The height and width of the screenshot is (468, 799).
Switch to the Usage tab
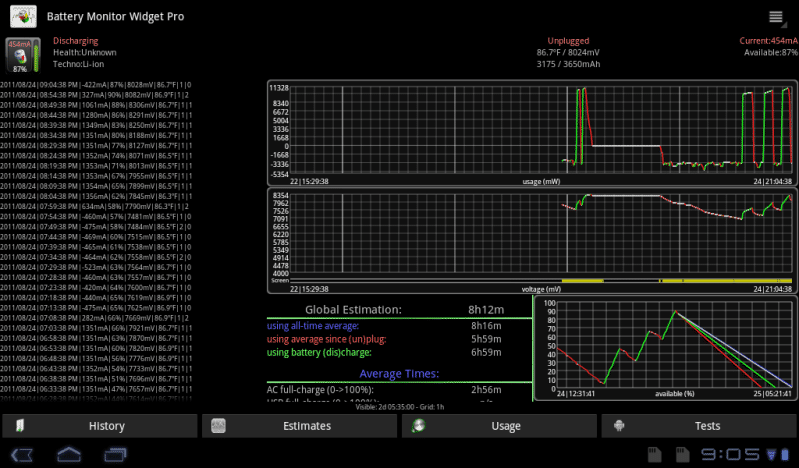pos(499,426)
